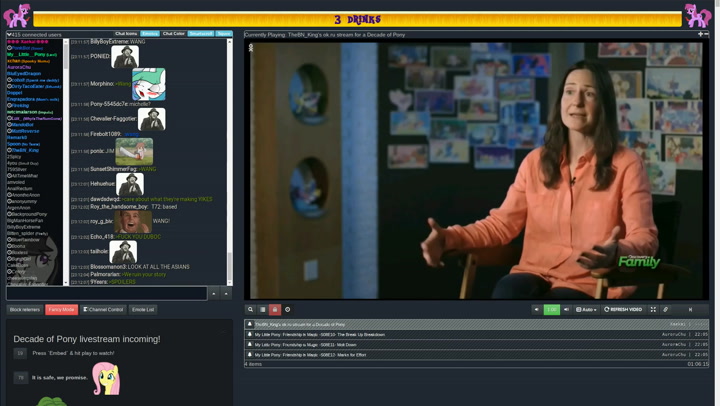720x406 pixels.
Task: Toggle Fancy Mode button
Action: [x=61, y=310]
